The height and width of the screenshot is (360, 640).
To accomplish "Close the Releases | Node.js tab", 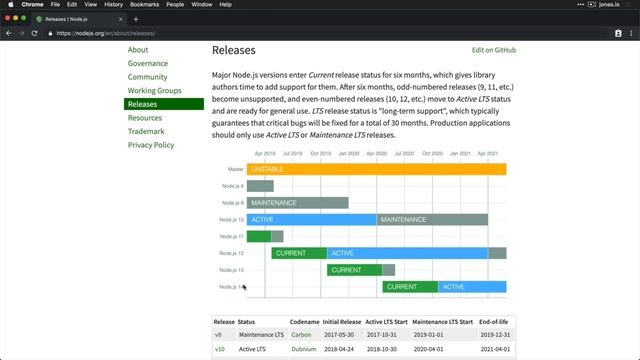I will [x=120, y=19].
